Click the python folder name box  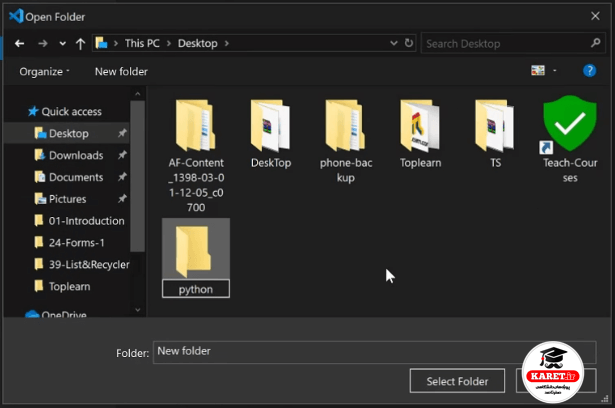[196, 289]
